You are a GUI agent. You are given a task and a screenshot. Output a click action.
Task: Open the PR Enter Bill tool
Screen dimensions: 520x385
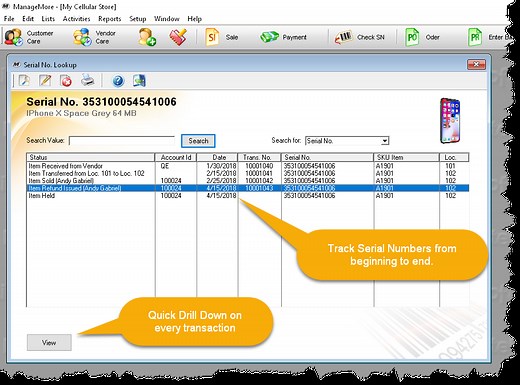pos(489,37)
